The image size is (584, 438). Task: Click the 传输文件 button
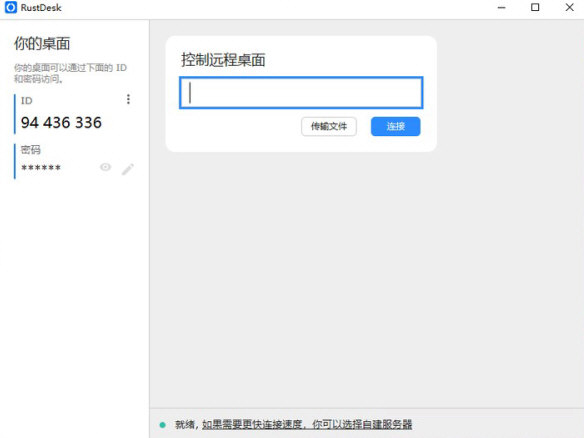[x=329, y=127]
